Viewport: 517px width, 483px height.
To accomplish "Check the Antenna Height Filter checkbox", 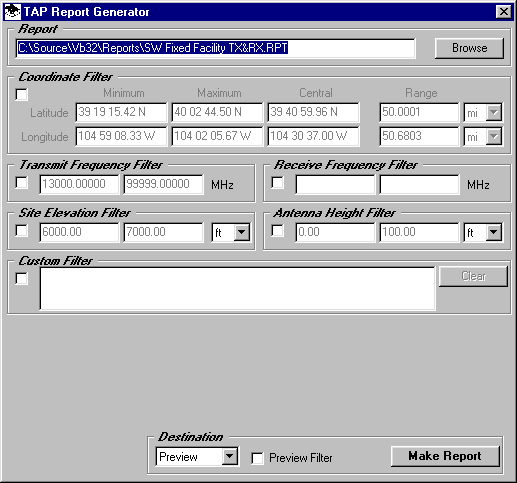I will pyautogui.click(x=277, y=231).
